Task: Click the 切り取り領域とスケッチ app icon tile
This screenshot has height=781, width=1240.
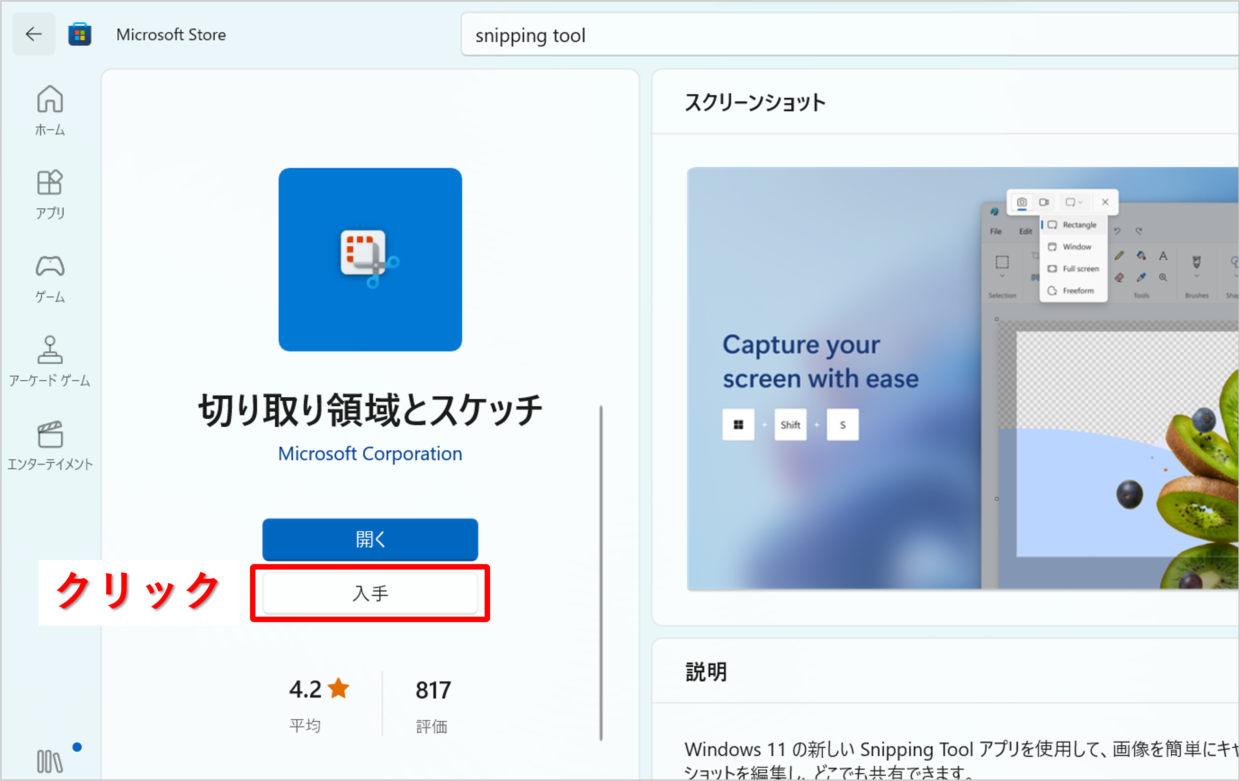Action: [x=370, y=260]
